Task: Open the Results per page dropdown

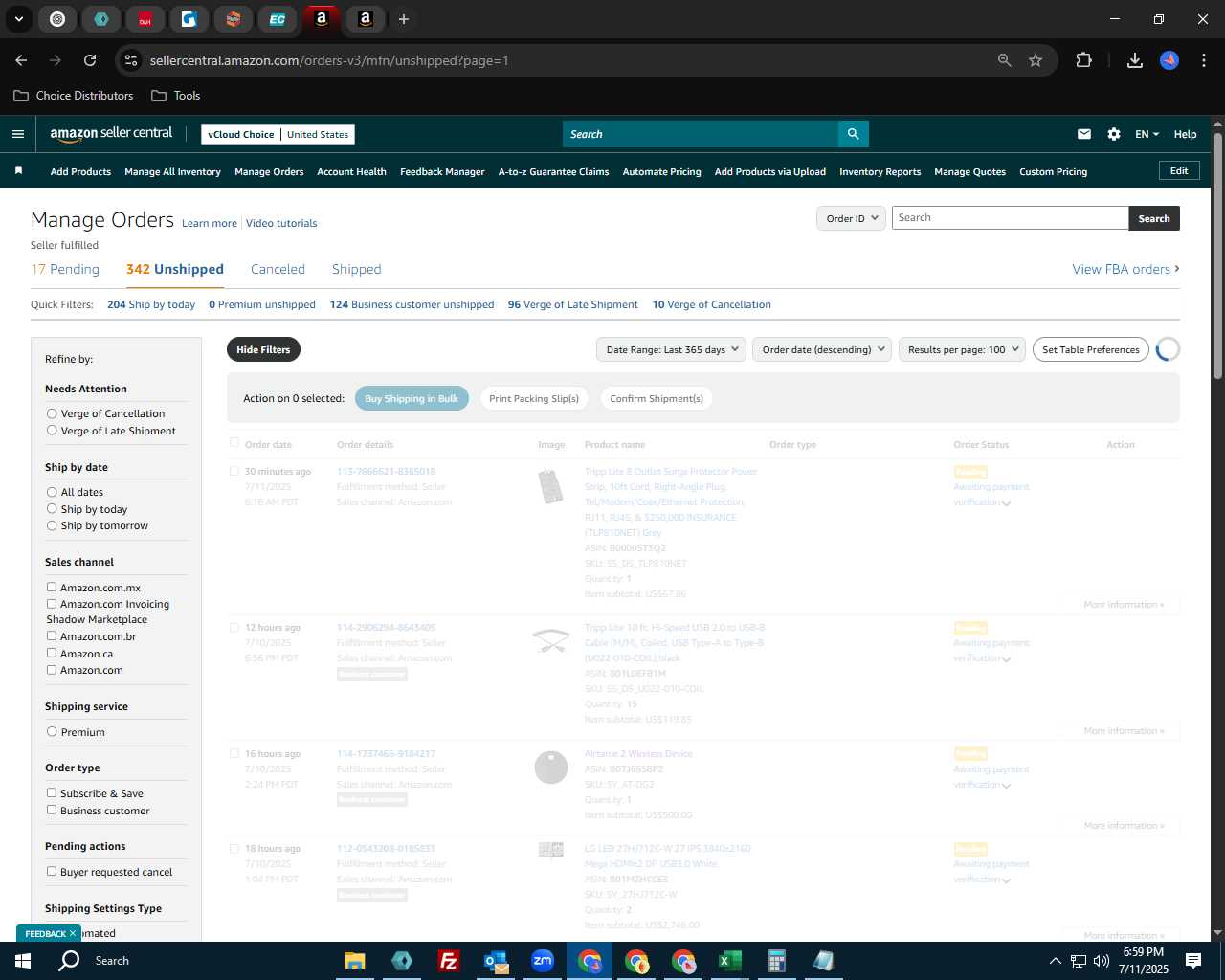Action: click(962, 349)
